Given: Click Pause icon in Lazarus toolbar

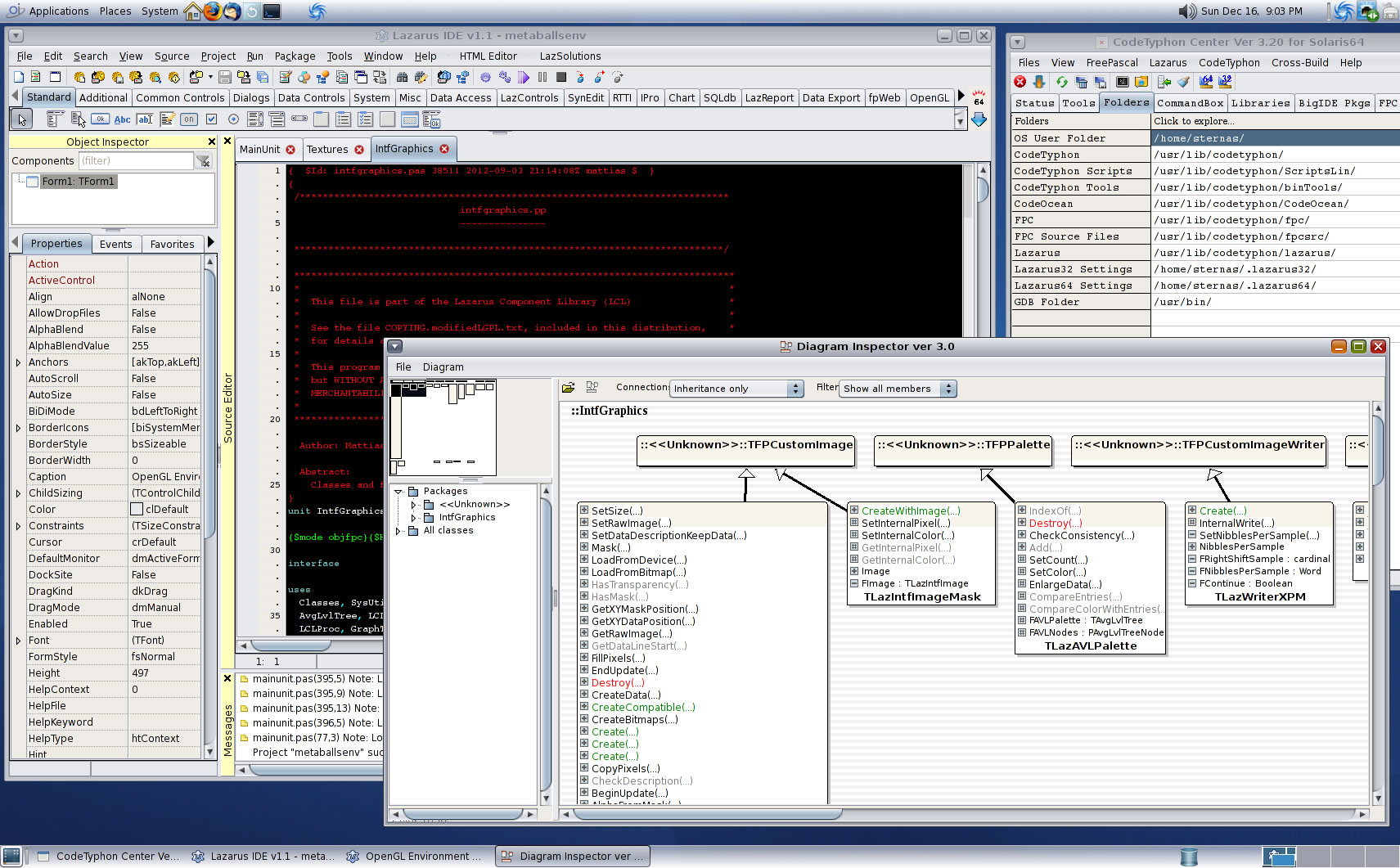Looking at the screenshot, I should (x=542, y=77).
